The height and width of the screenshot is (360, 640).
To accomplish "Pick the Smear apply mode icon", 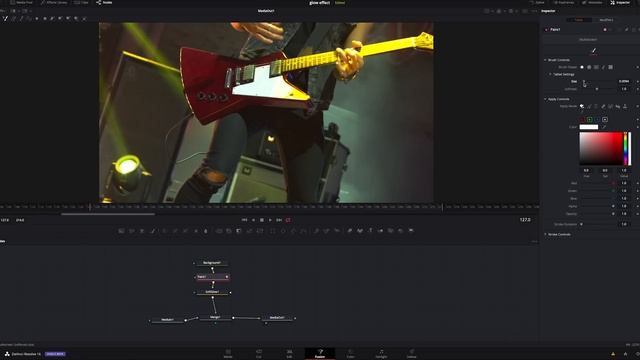I will (x=618, y=107).
